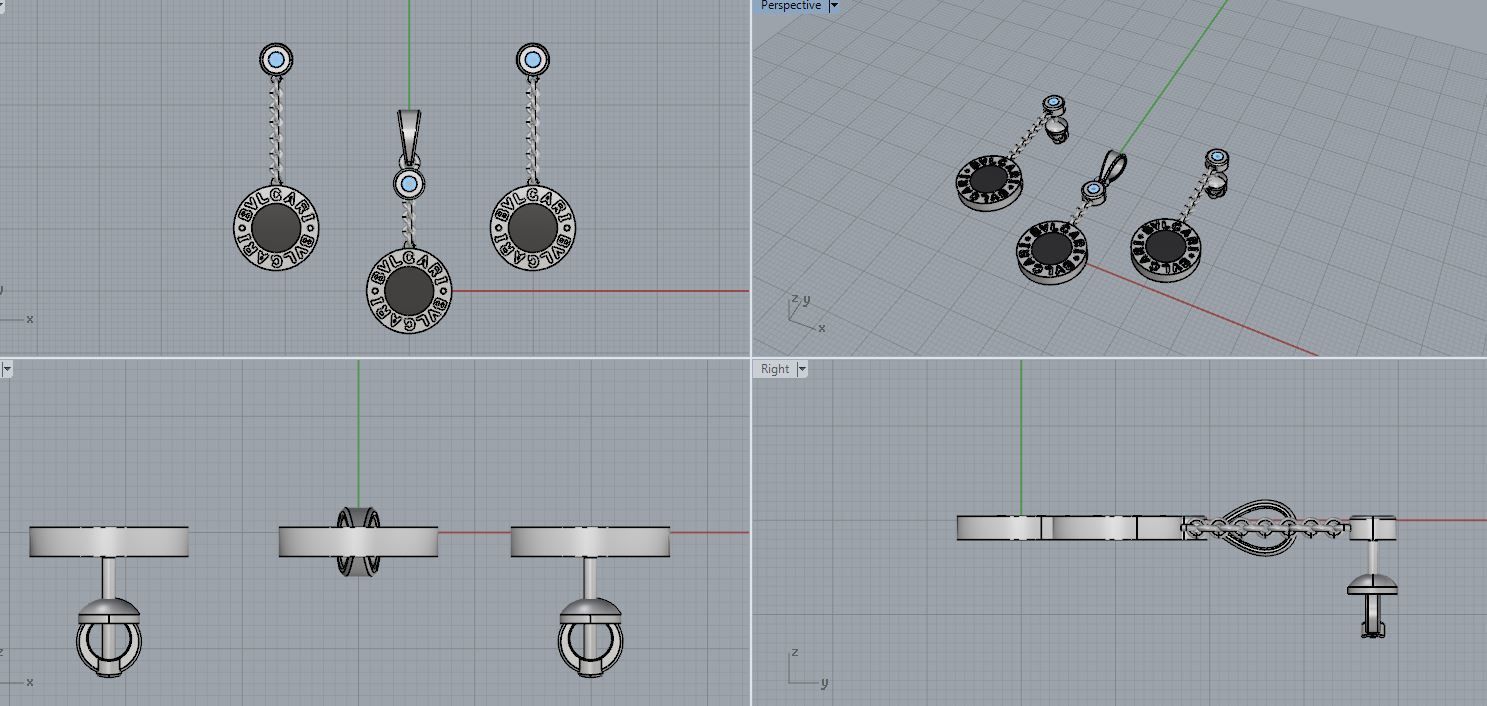
Task: Select the left earring's black disc center, top-left viewport
Action: click(x=276, y=229)
